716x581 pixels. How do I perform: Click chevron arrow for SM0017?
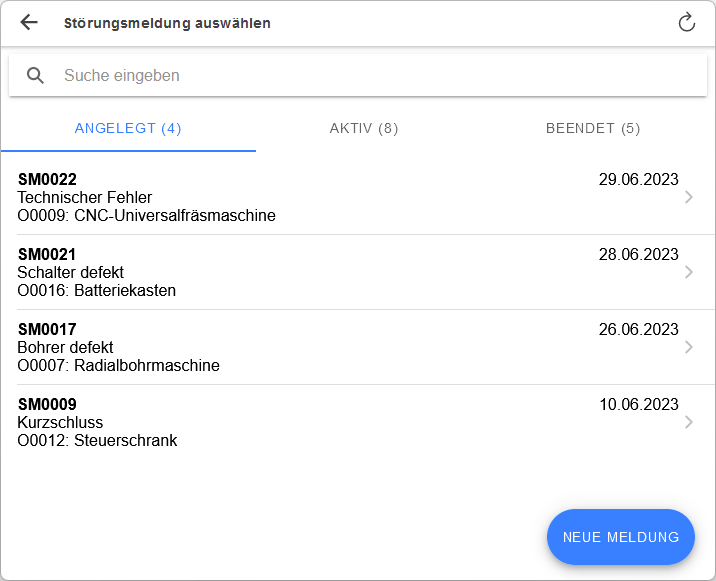pyautogui.click(x=688, y=347)
